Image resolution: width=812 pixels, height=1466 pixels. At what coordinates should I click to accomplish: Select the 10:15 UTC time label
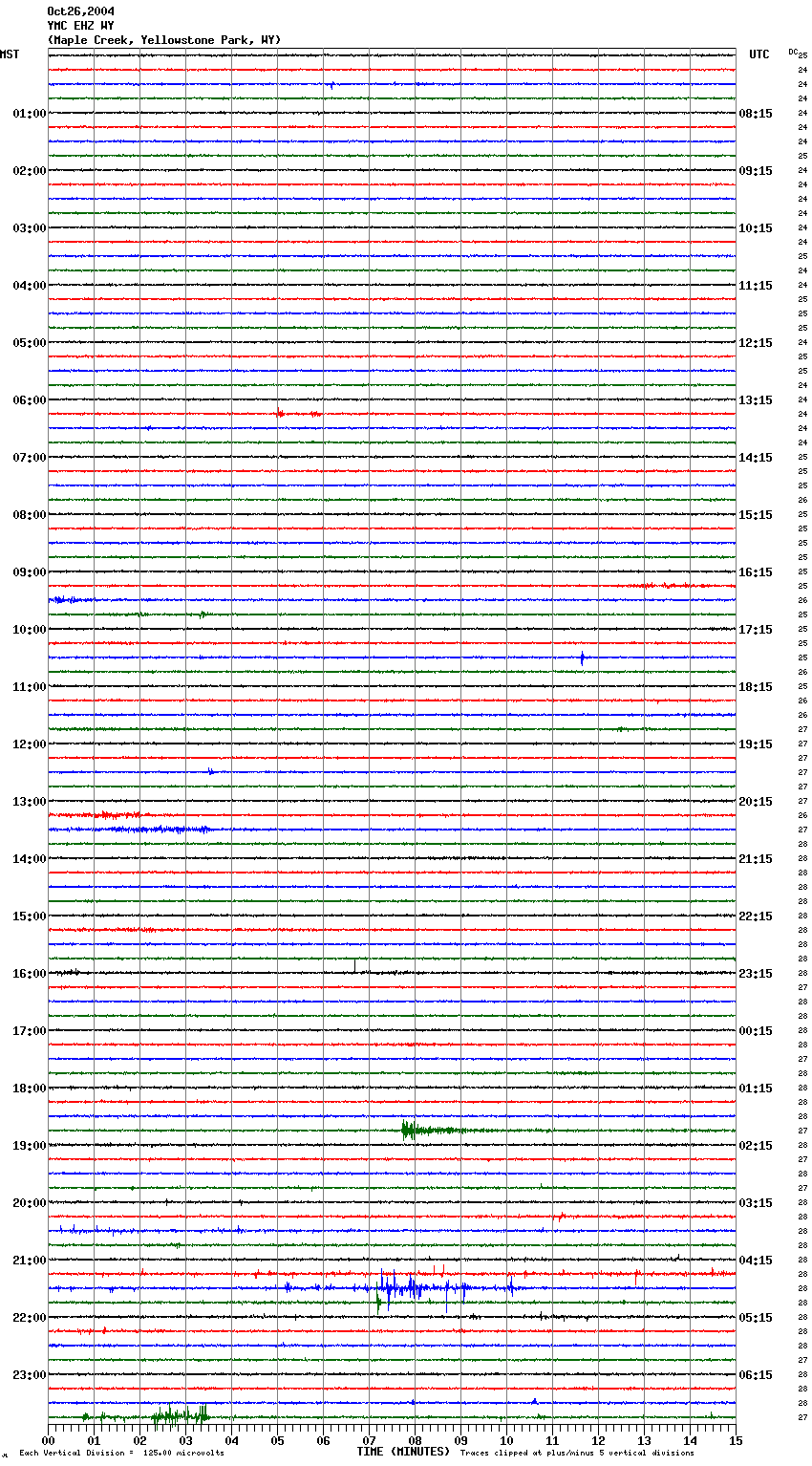pyautogui.click(x=756, y=228)
